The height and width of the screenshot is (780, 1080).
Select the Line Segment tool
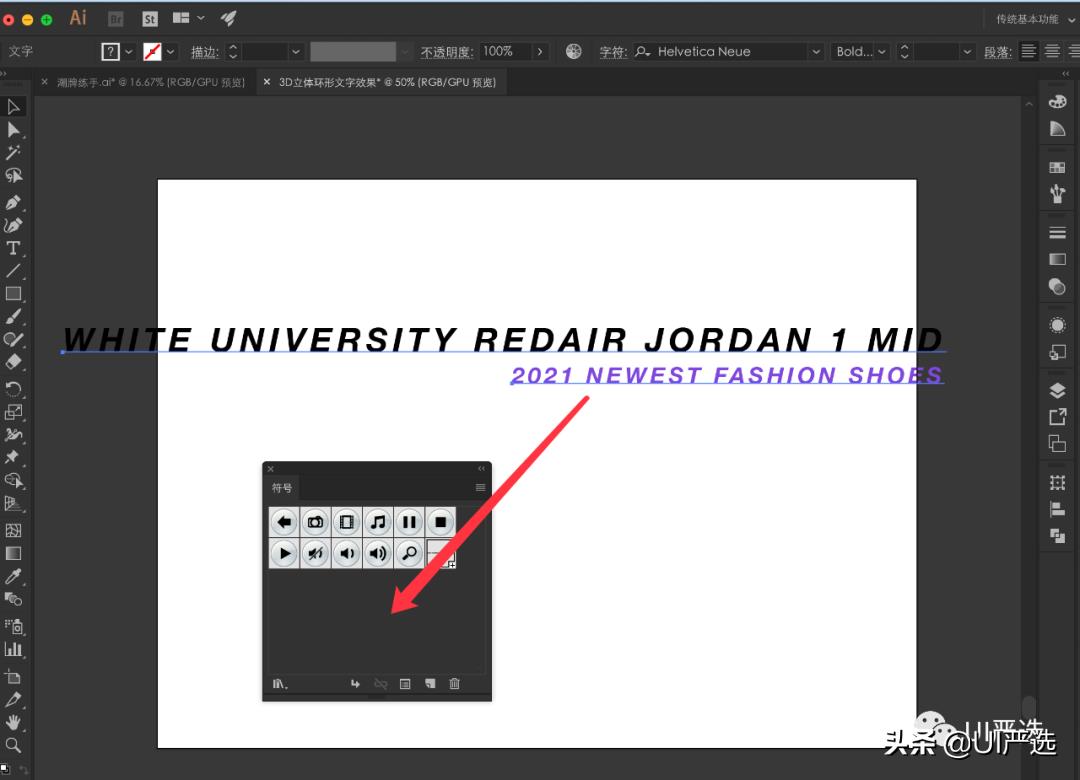(x=13, y=271)
